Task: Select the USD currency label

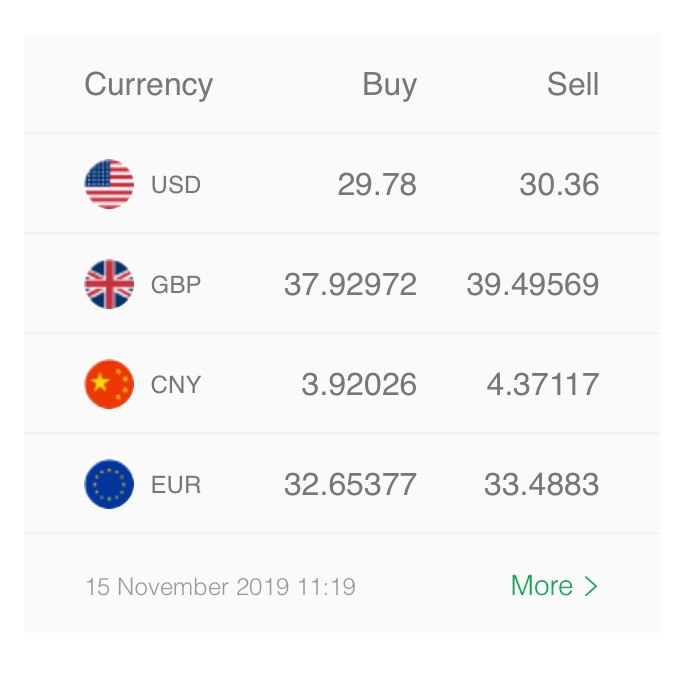Action: 176,184
